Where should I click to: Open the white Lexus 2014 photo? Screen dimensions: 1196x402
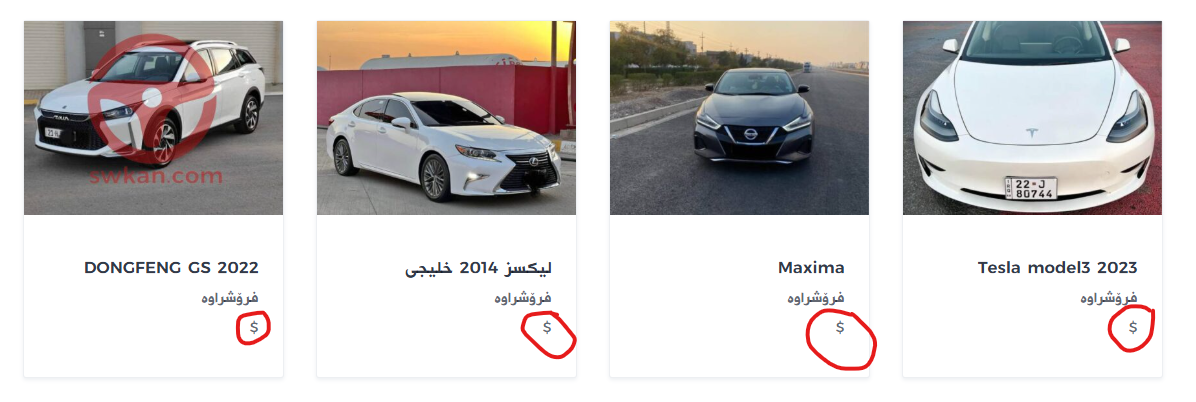click(446, 117)
